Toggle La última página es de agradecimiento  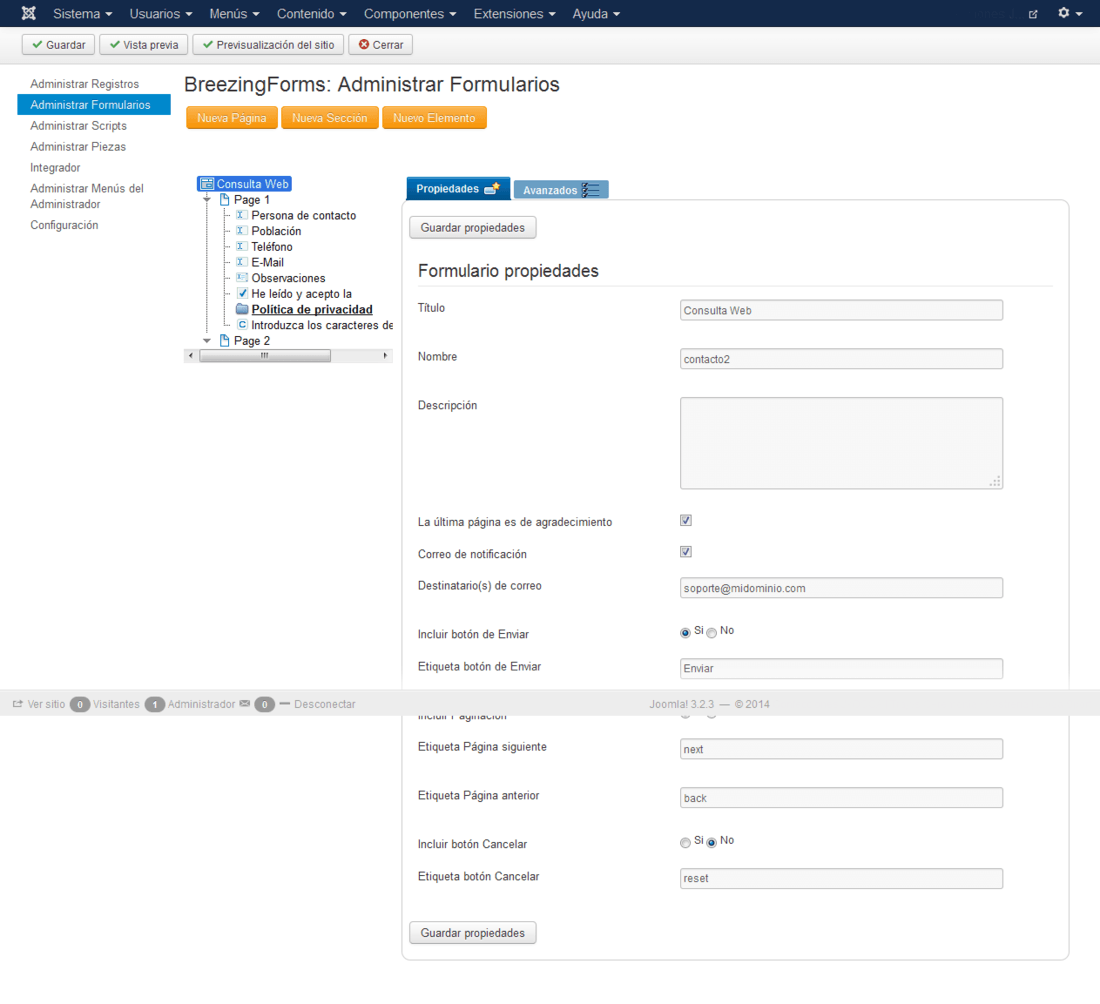coord(685,520)
